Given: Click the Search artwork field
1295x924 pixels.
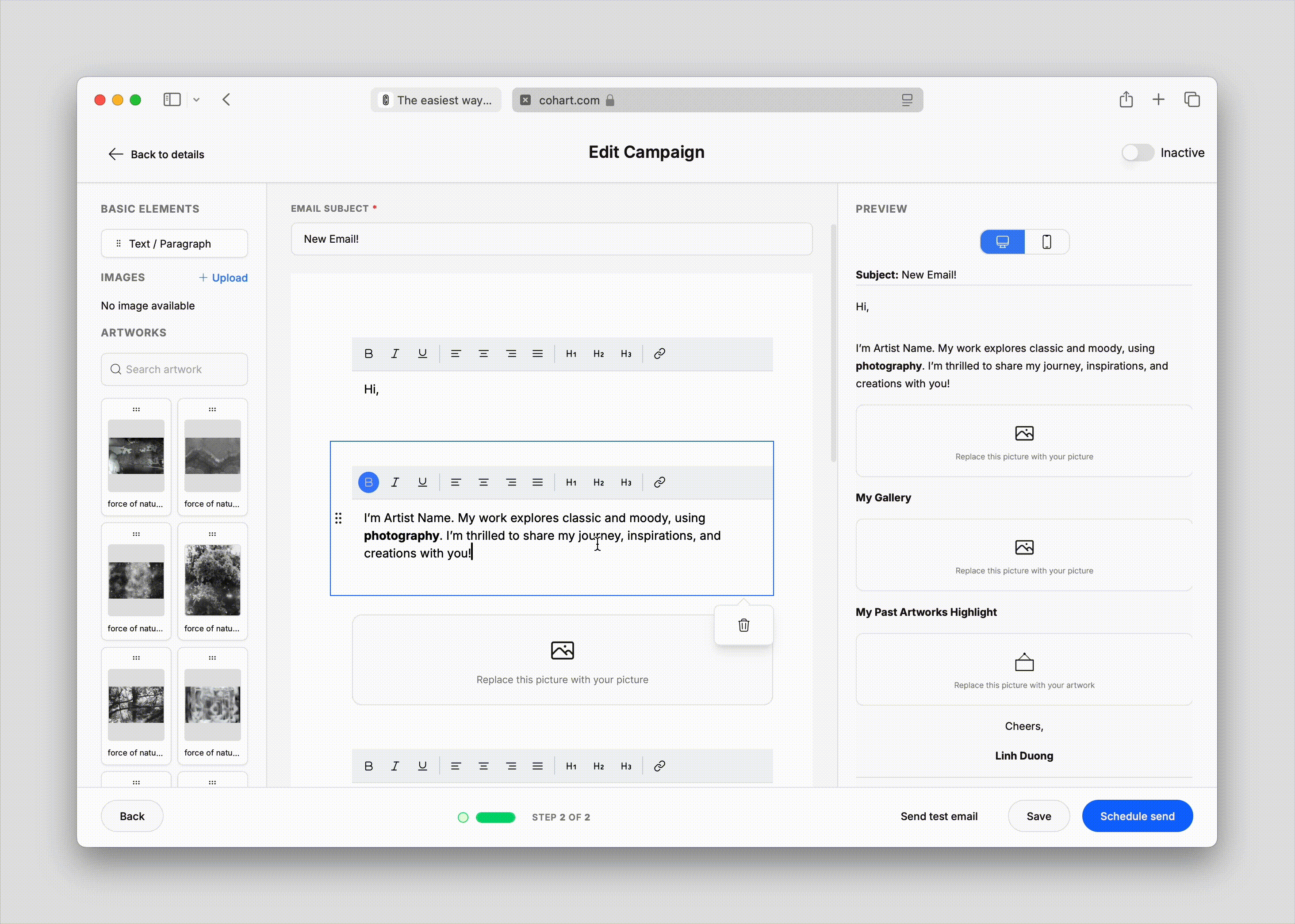Looking at the screenshot, I should coord(174,369).
